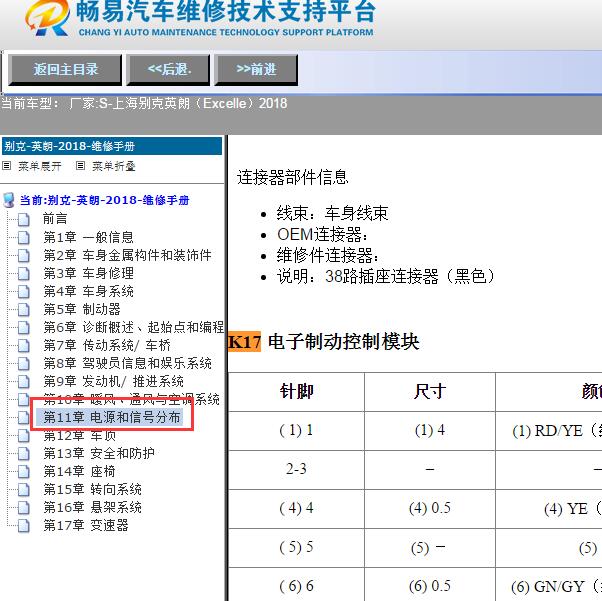Click pin cell (4) 4
602x601 pixels.
pyautogui.click(x=296, y=508)
